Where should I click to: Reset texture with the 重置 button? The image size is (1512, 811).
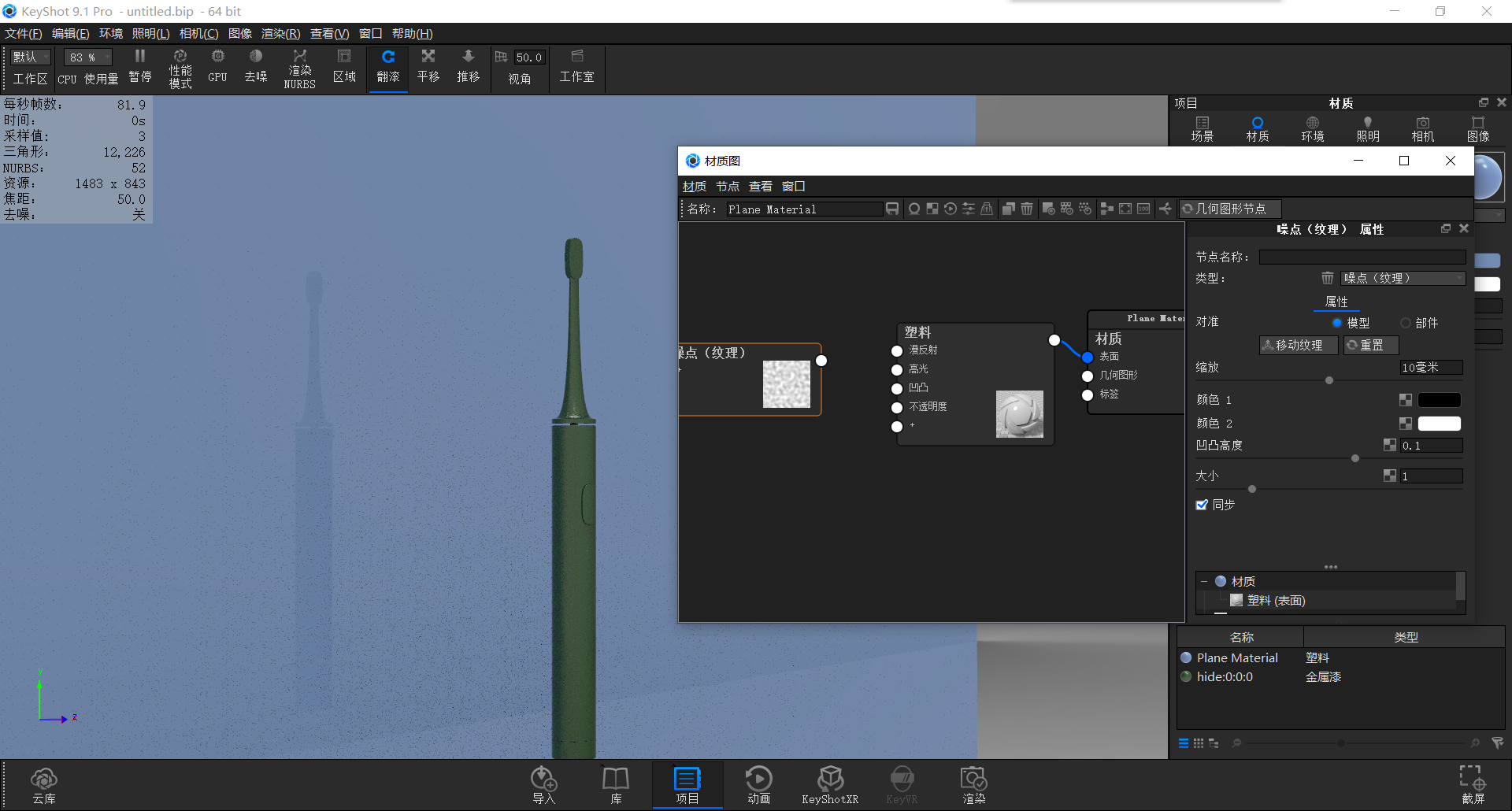click(x=1370, y=345)
